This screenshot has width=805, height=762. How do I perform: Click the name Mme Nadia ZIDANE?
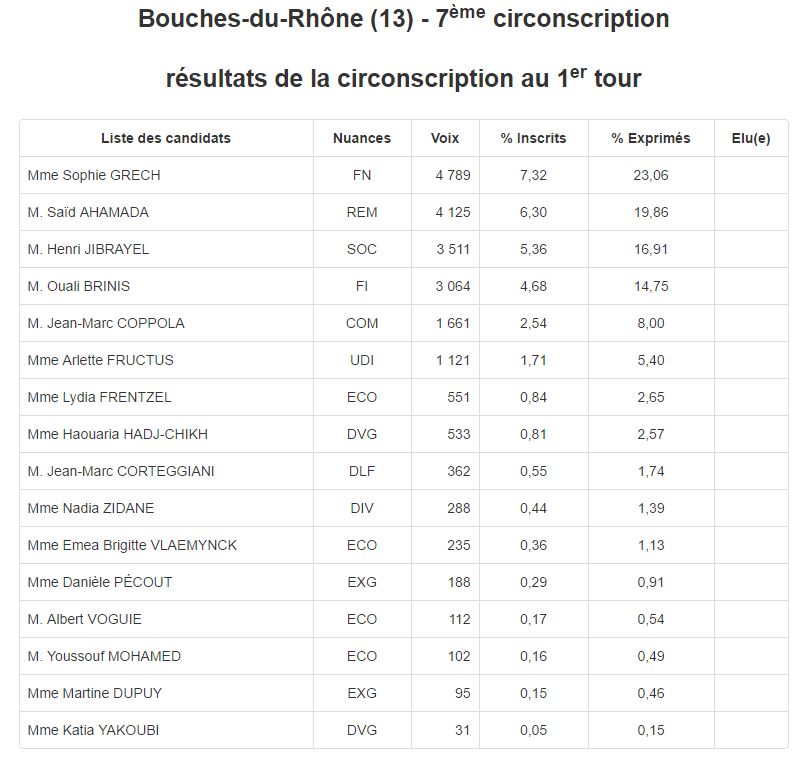[91, 508]
